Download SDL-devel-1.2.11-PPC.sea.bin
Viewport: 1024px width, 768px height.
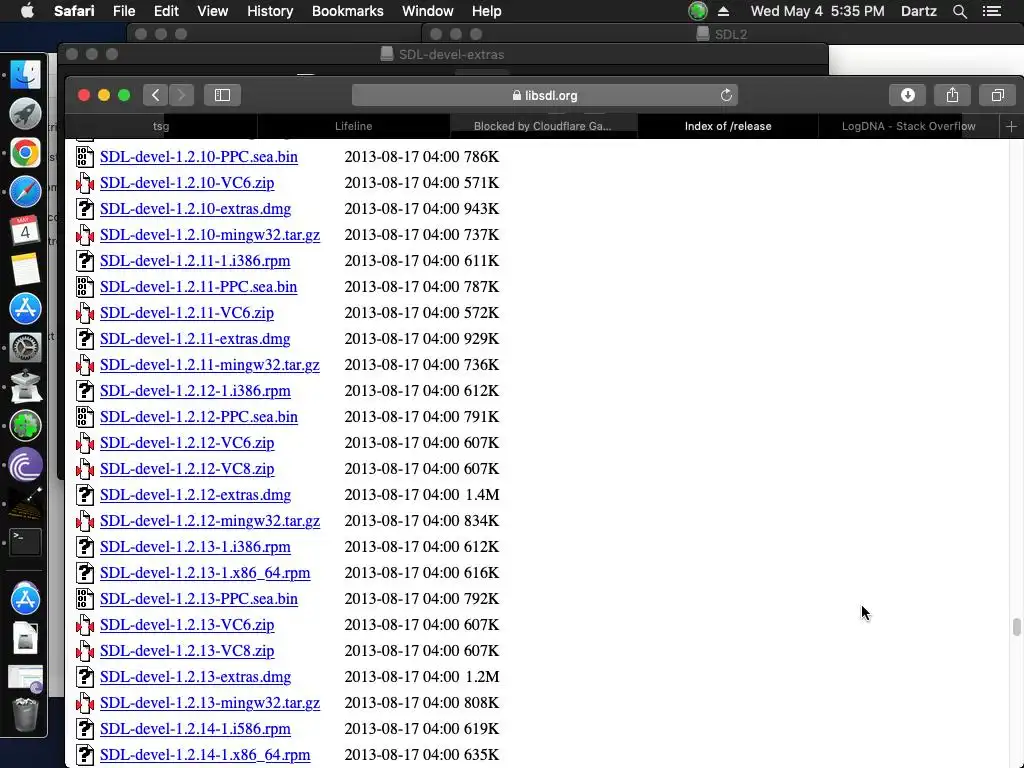pyautogui.click(x=199, y=287)
